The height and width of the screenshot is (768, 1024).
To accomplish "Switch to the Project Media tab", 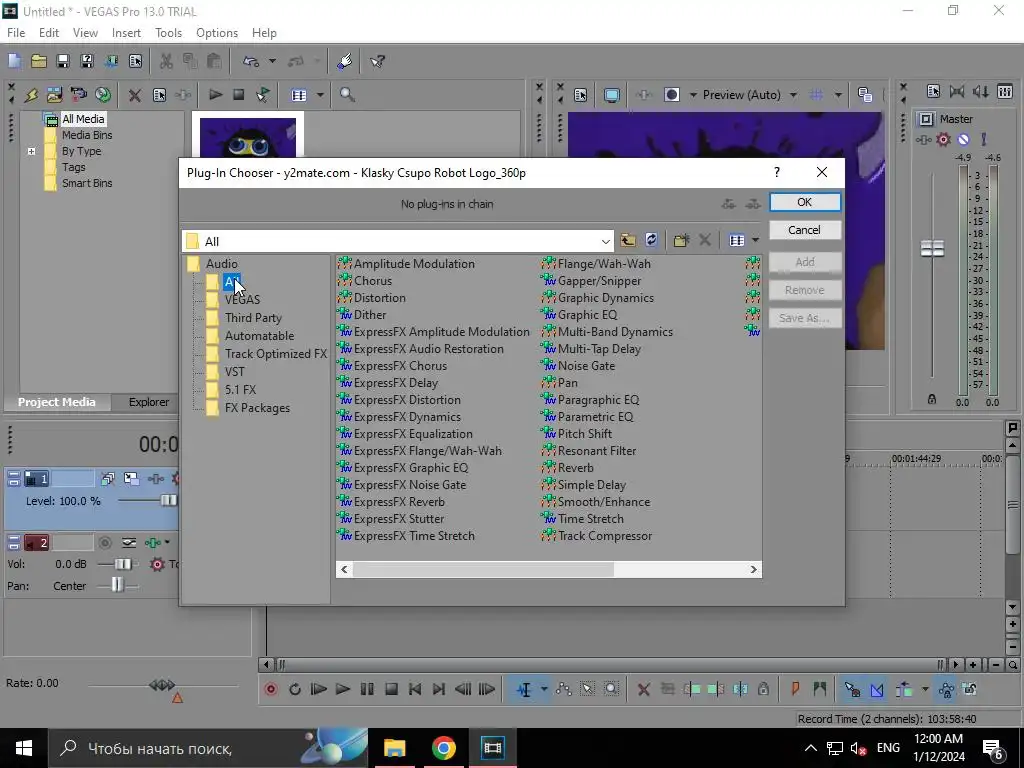I will (x=56, y=402).
